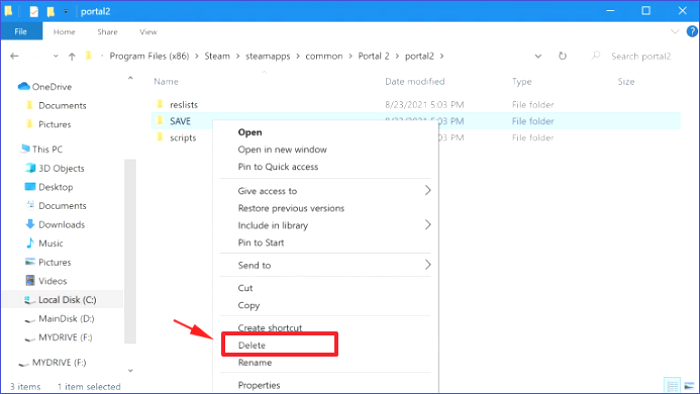Click Portal 2 breadcrumb segment

pos(374,56)
